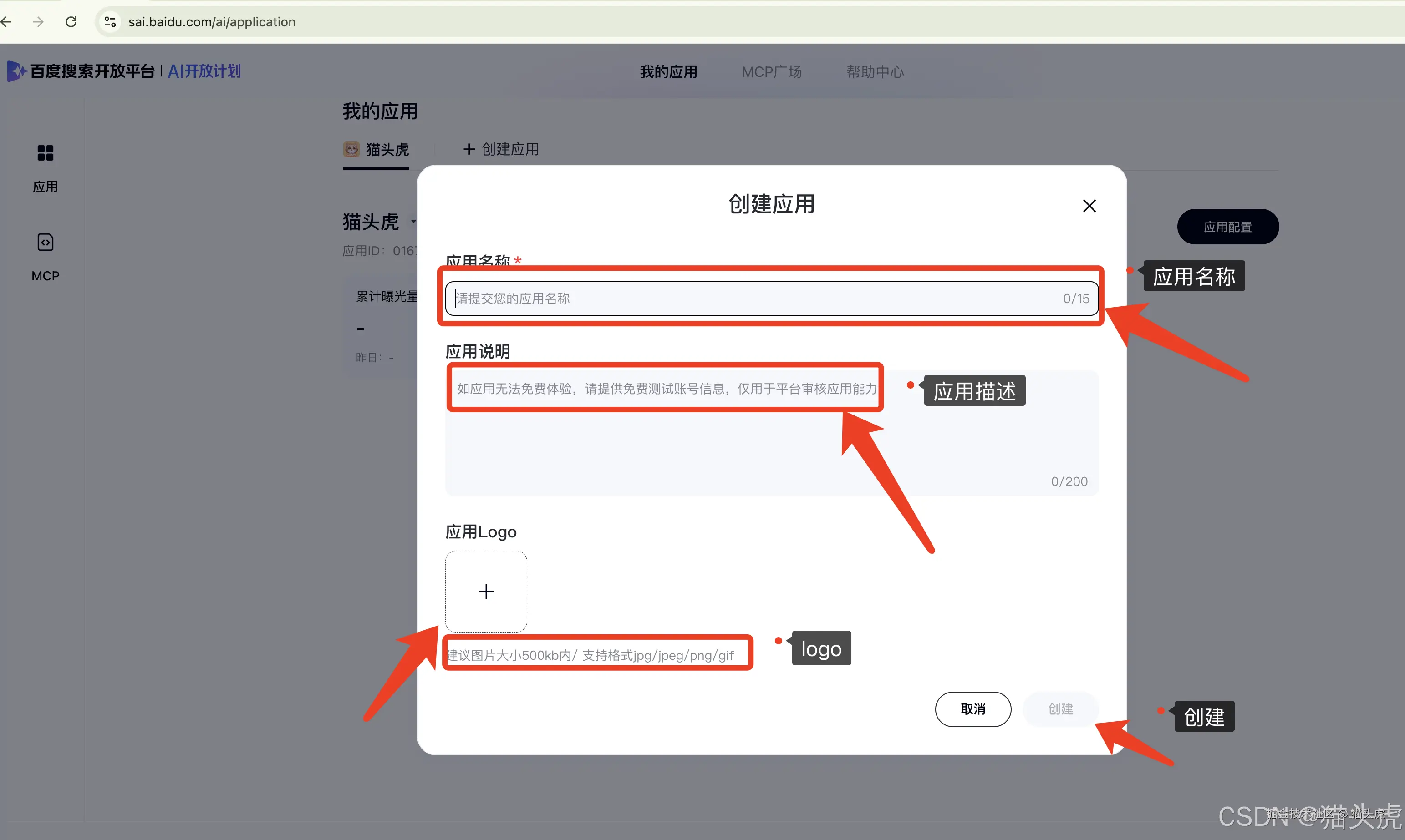The image size is (1405, 840).
Task: Close the 创建应用 dialog with X
Action: [1089, 206]
